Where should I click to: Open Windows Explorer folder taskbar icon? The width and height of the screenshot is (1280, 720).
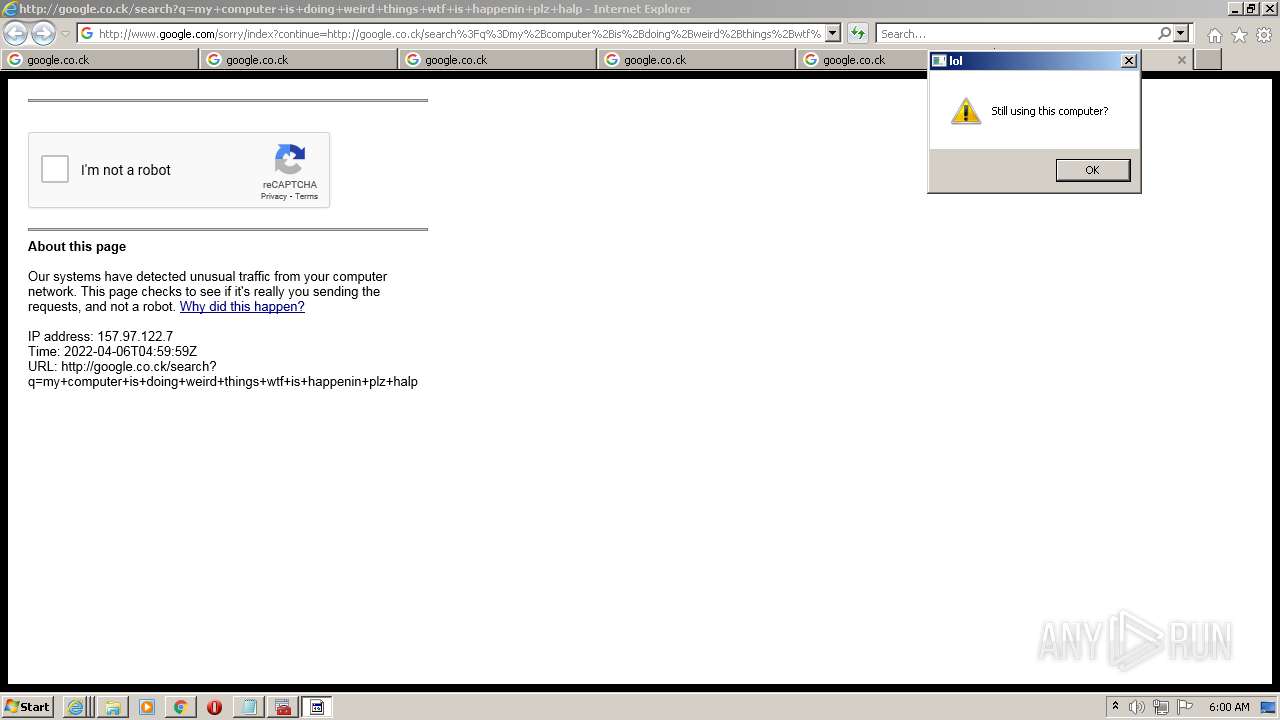[x=112, y=707]
